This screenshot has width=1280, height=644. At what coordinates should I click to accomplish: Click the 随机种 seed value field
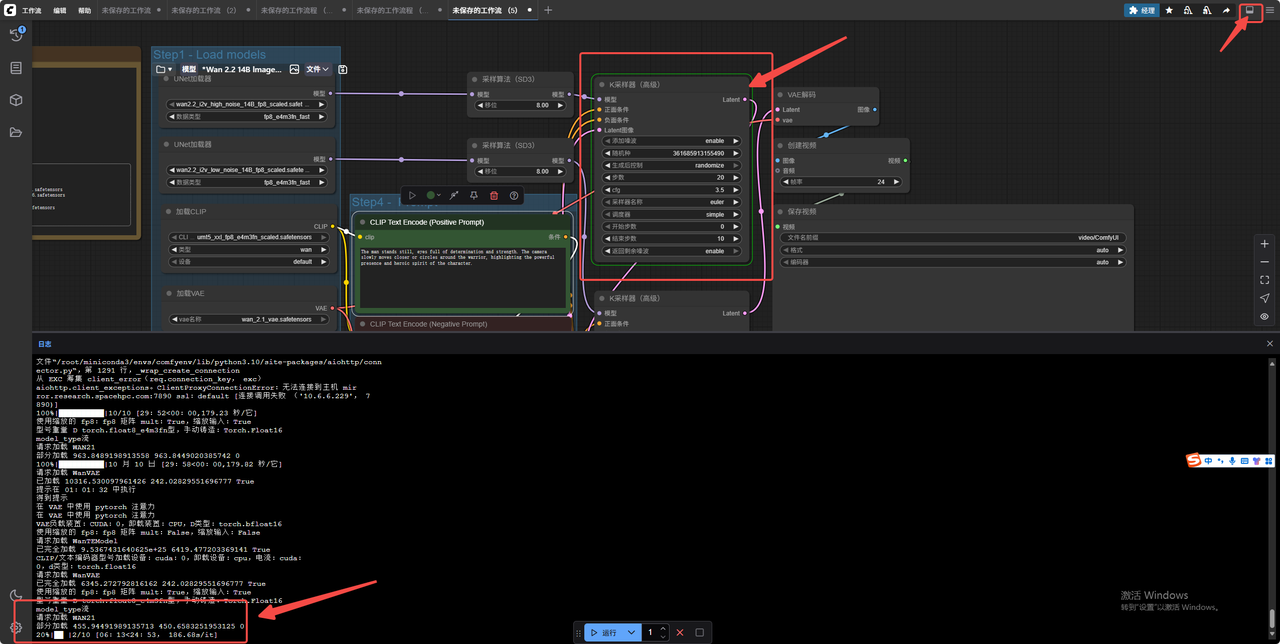pyautogui.click(x=671, y=153)
